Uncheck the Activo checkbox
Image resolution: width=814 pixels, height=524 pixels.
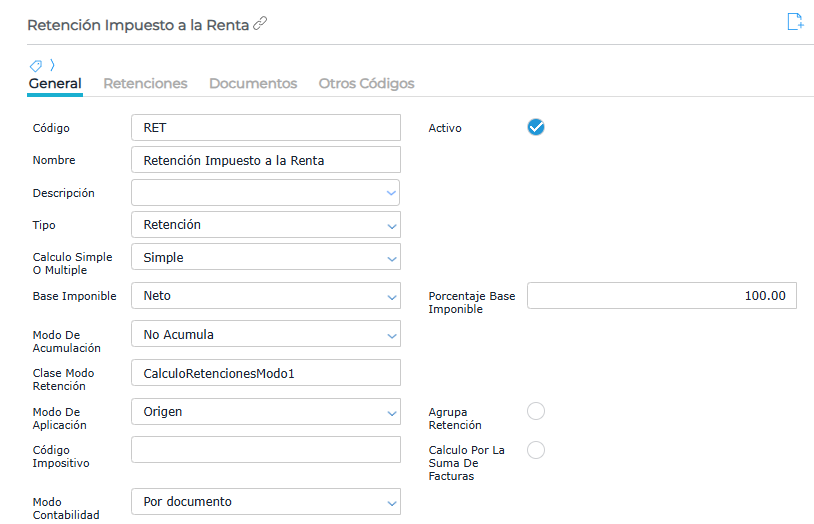(x=536, y=127)
